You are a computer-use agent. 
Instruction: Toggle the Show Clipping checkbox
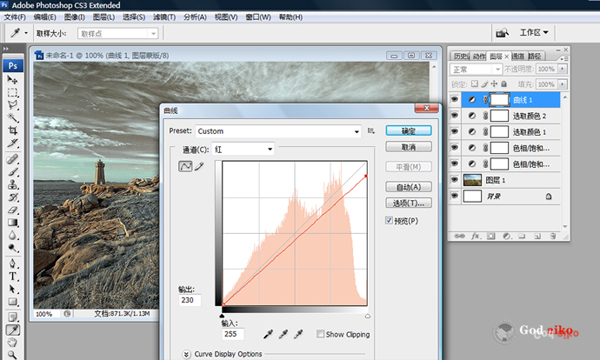320,334
